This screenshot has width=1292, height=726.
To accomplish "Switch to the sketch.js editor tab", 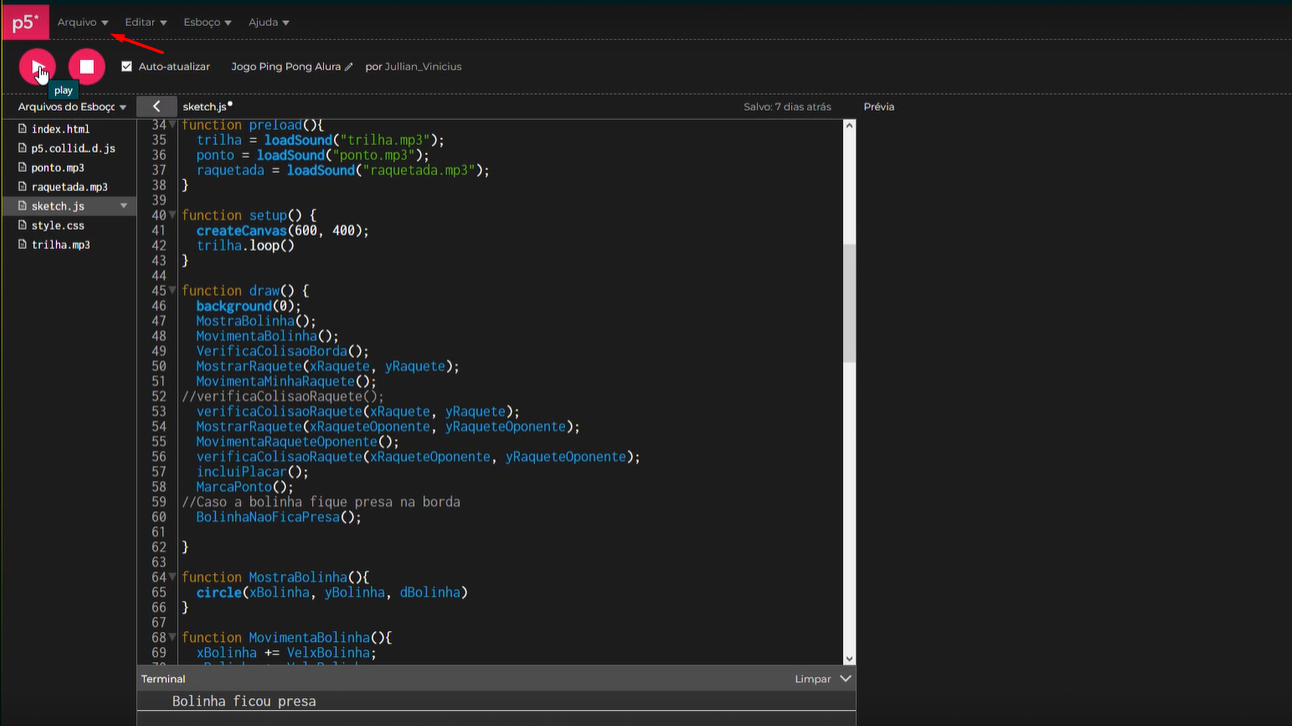I will (206, 105).
